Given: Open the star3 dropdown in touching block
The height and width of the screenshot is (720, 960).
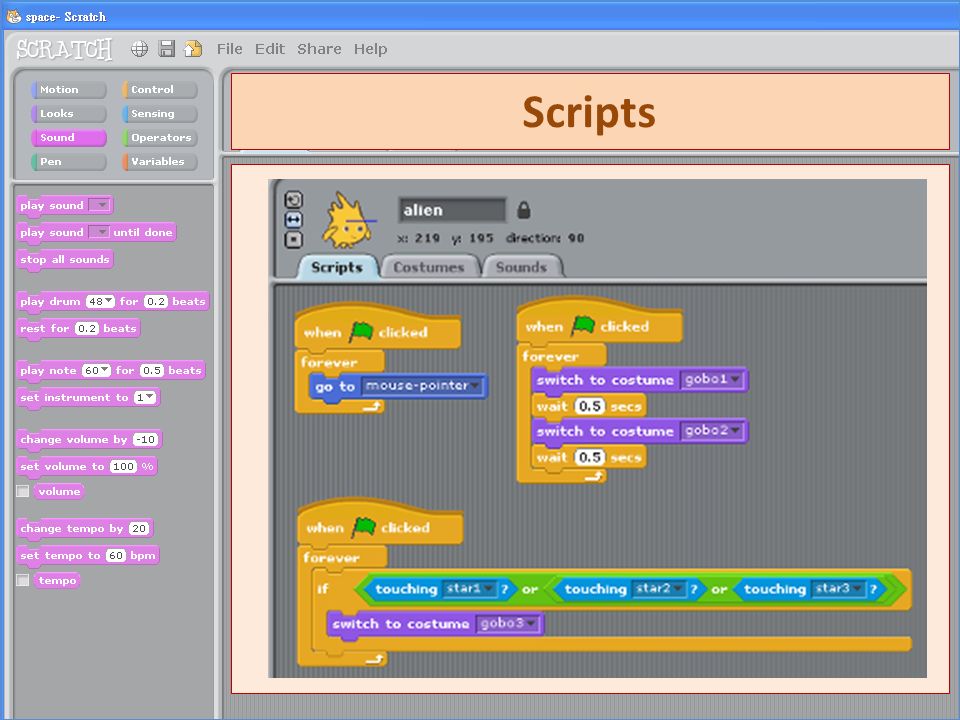Looking at the screenshot, I should pyautogui.click(x=838, y=589).
